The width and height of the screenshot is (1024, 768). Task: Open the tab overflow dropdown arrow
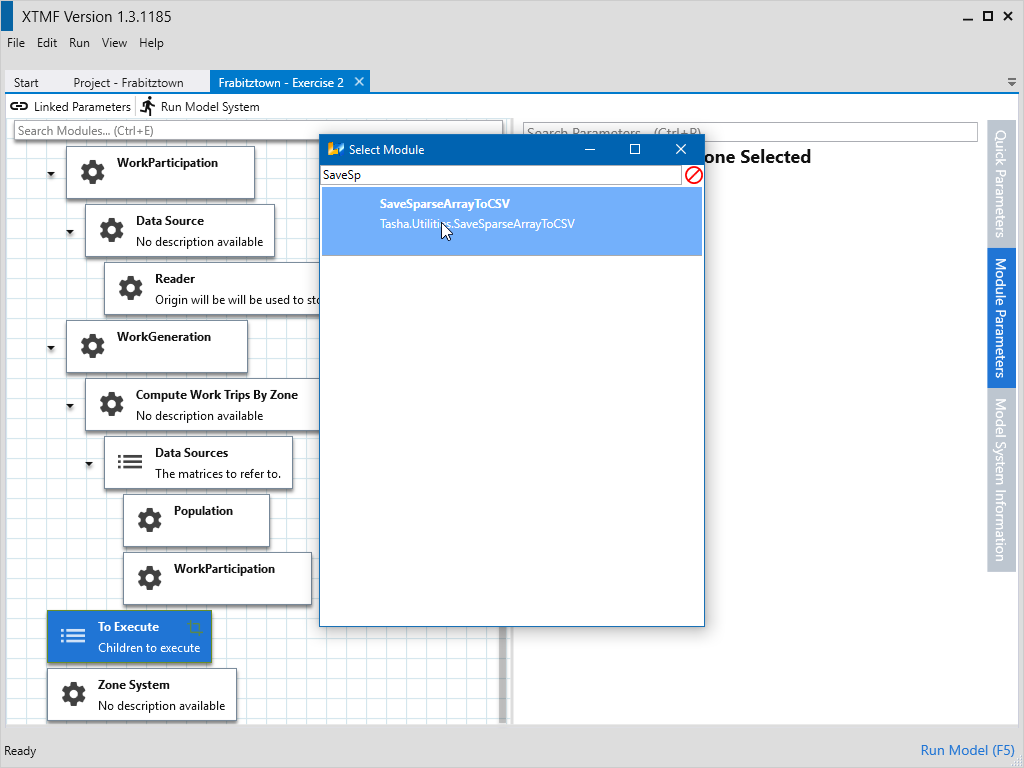coord(1012,82)
